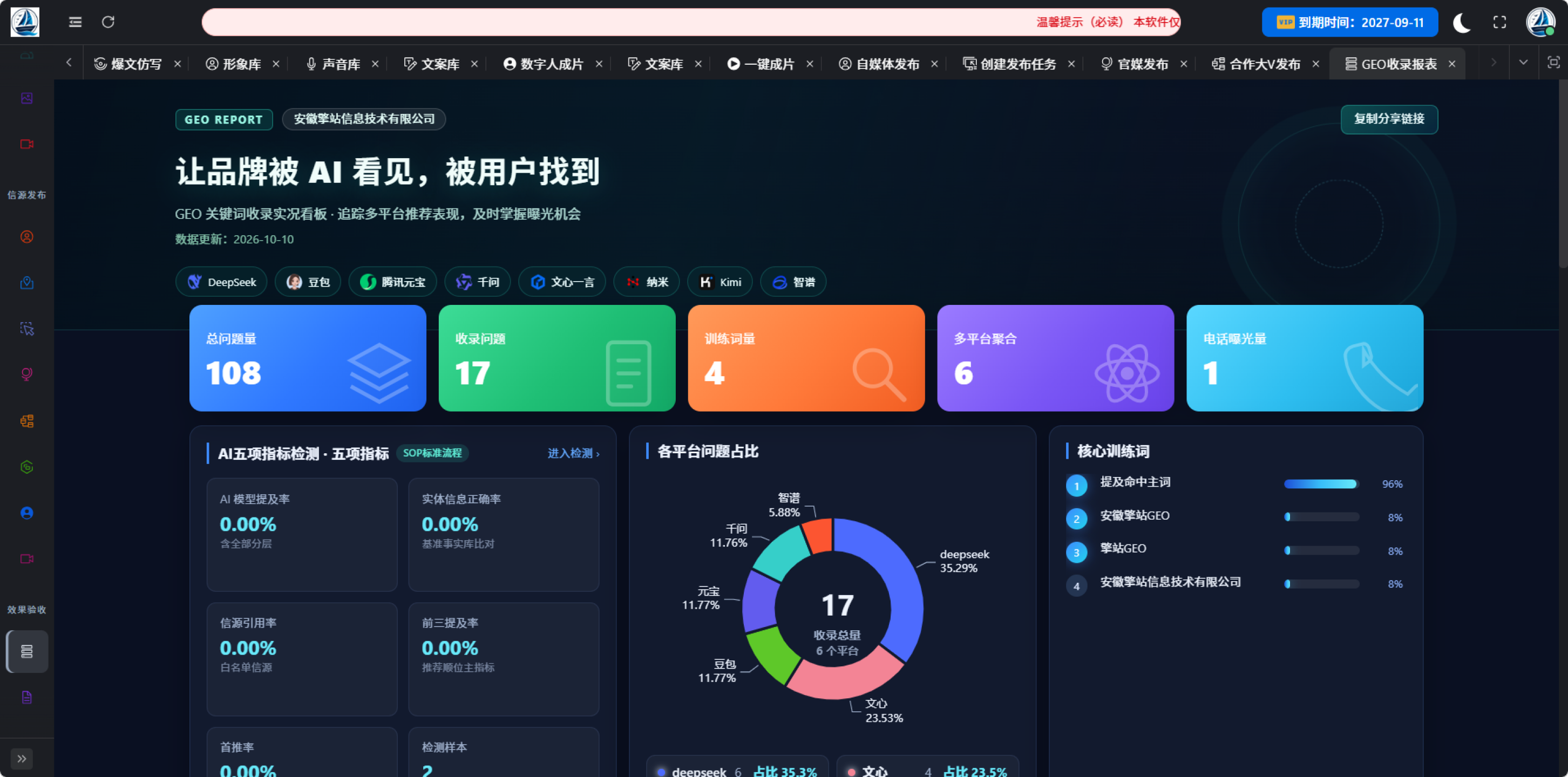Click the red video camera sidebar icon
The image size is (1568, 777).
[x=27, y=144]
